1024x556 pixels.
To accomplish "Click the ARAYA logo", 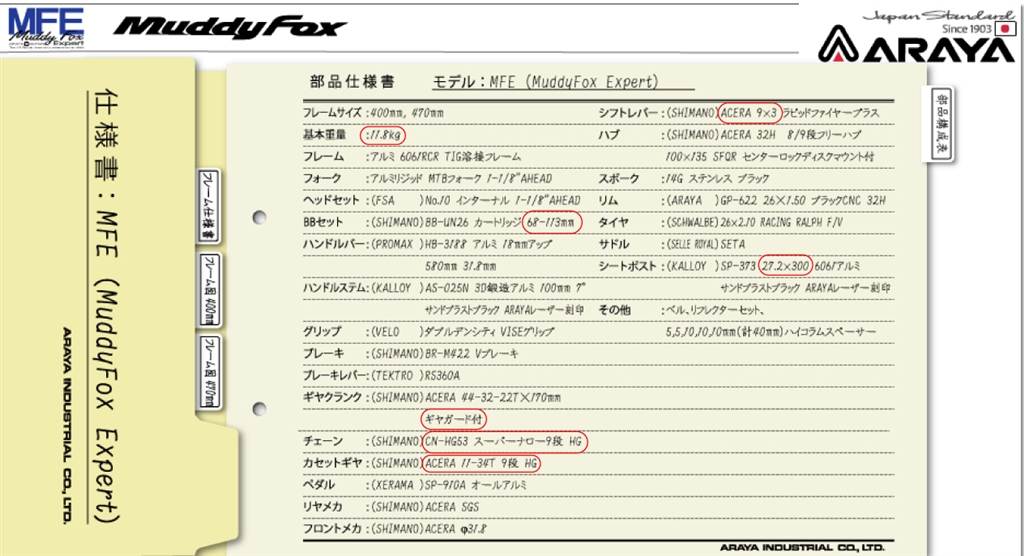I will (916, 46).
